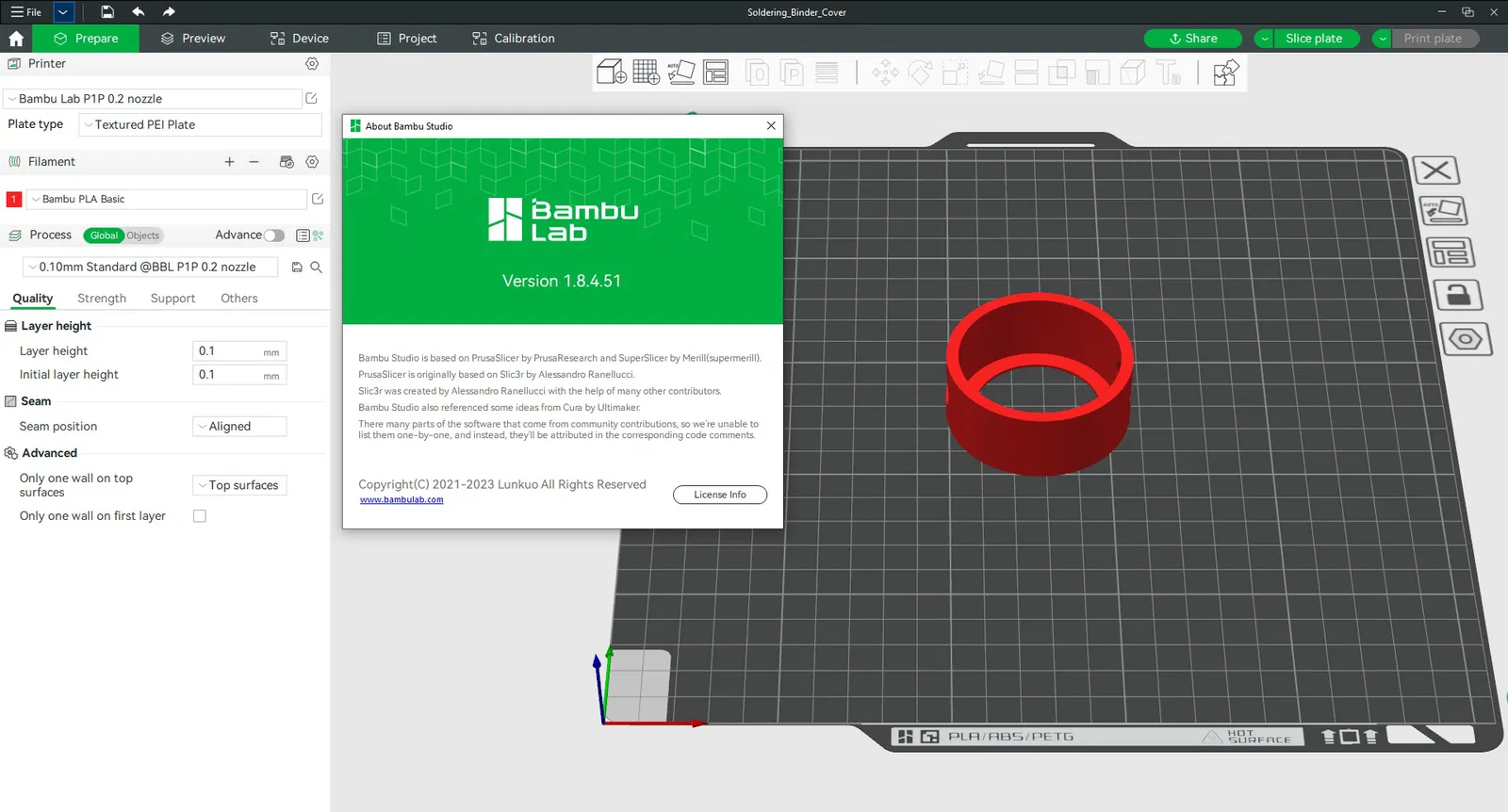Add a filament with the plus icon
The image size is (1508, 812).
[x=229, y=162]
